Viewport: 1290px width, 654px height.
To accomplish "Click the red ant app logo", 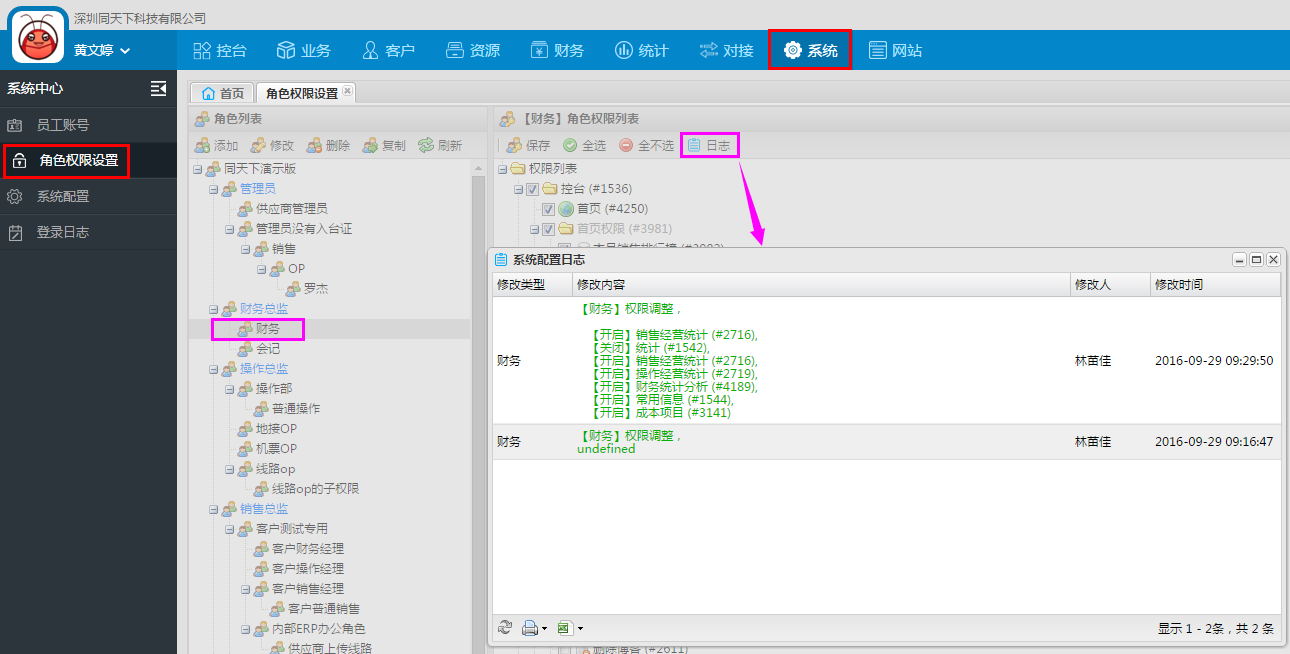I will [38, 37].
